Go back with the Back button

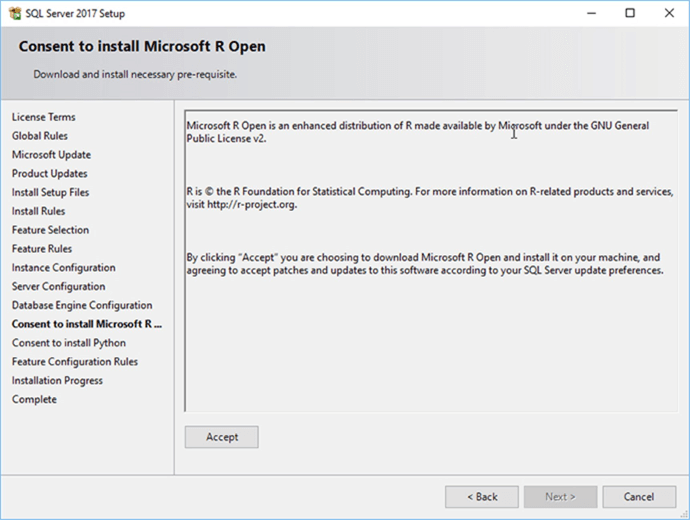pyautogui.click(x=482, y=497)
